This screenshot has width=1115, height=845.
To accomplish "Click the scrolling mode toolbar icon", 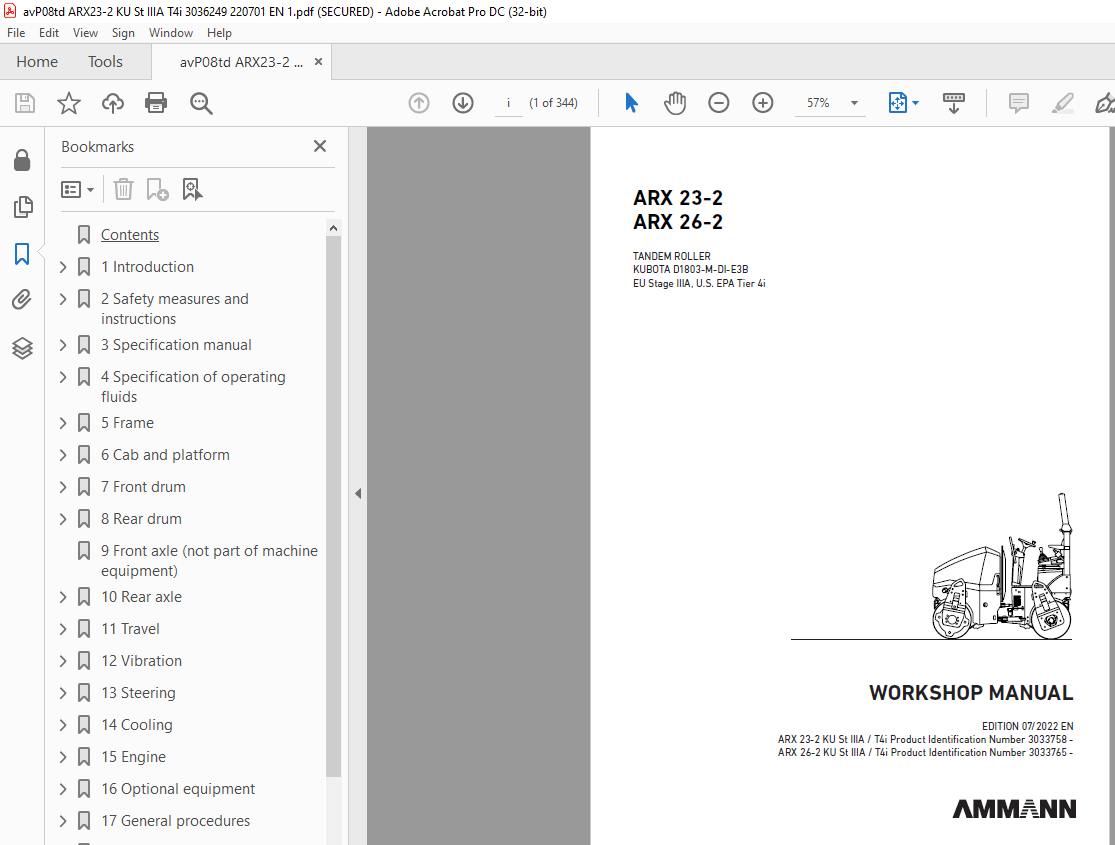I will [954, 103].
